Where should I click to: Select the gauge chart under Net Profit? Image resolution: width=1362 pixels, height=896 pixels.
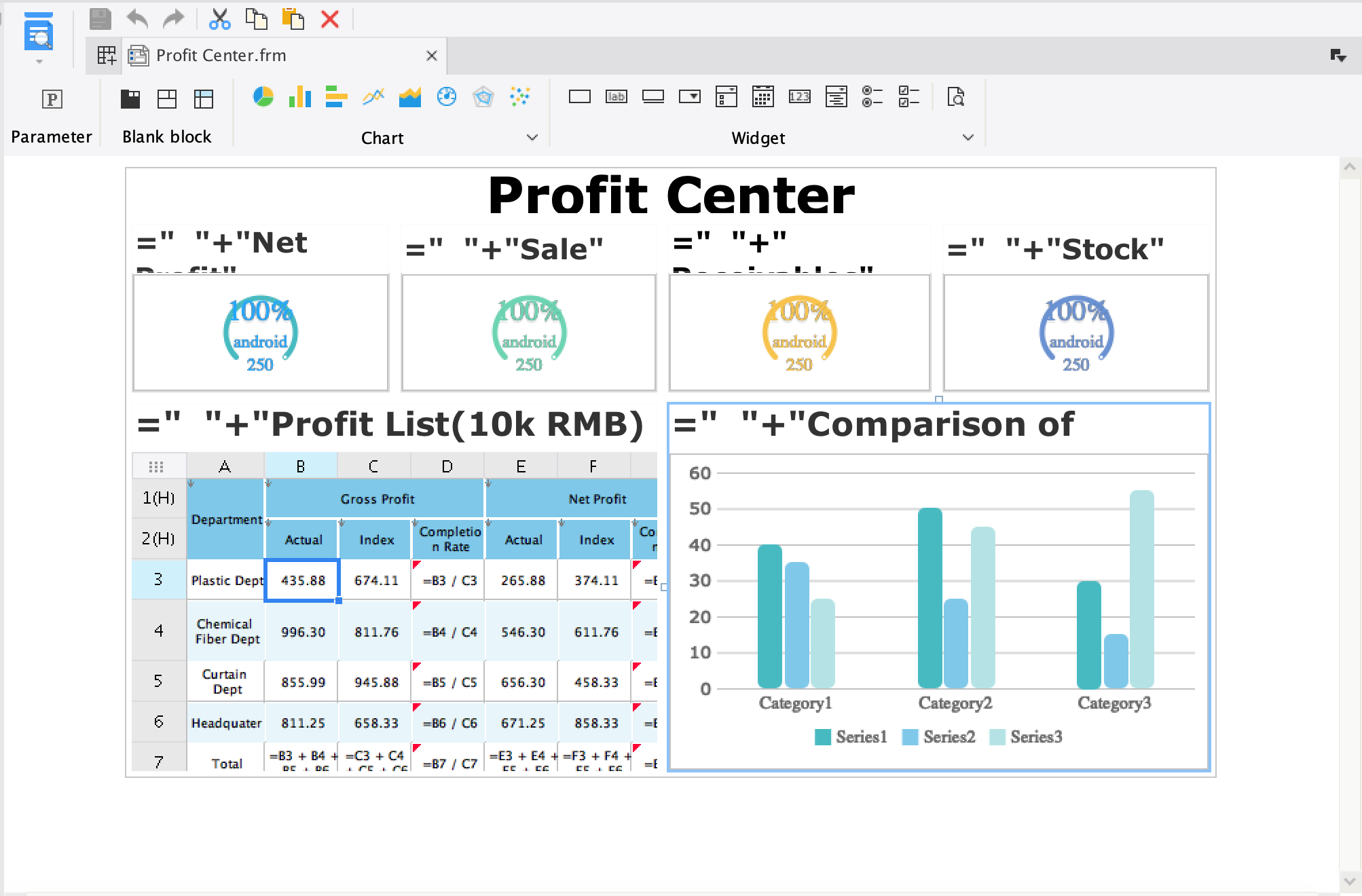coord(261,333)
